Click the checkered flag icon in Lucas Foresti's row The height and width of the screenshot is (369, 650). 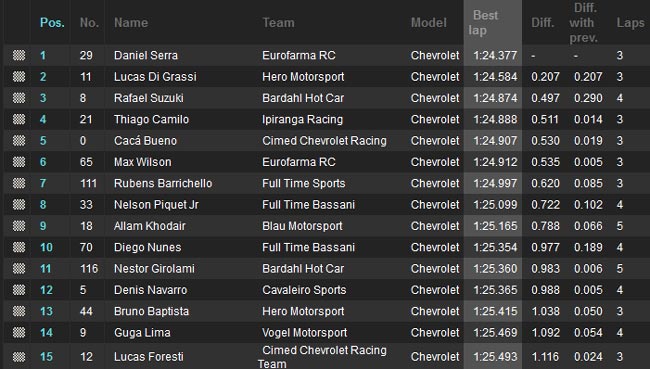tap(19, 357)
